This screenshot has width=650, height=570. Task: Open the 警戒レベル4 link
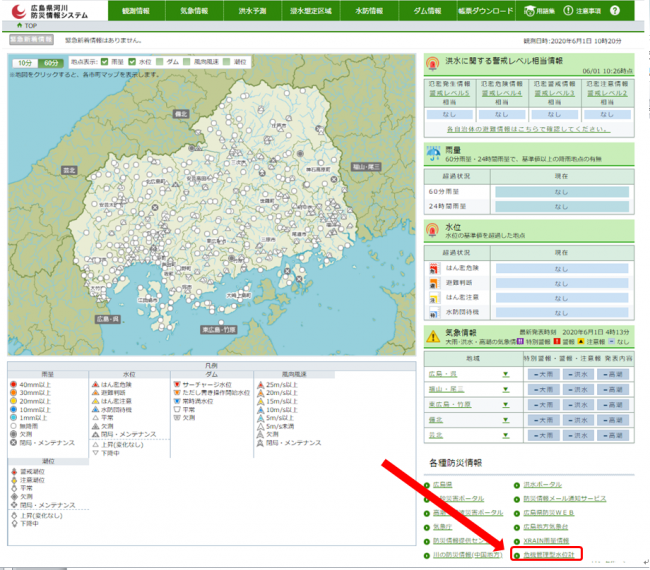coord(502,93)
